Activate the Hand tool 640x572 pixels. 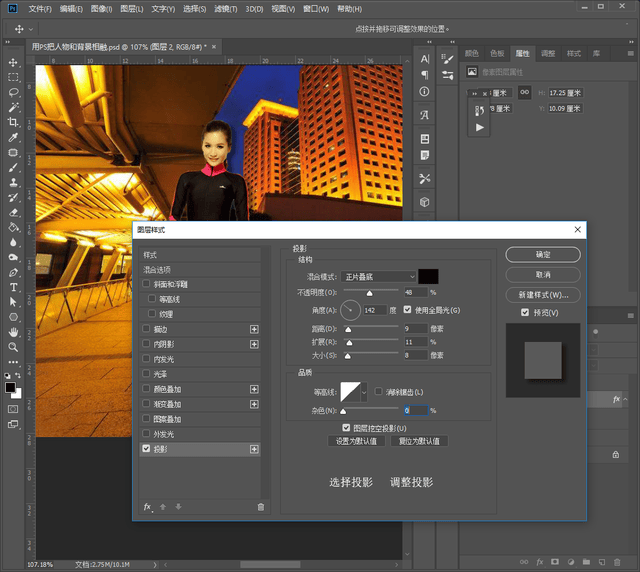[x=13, y=331]
